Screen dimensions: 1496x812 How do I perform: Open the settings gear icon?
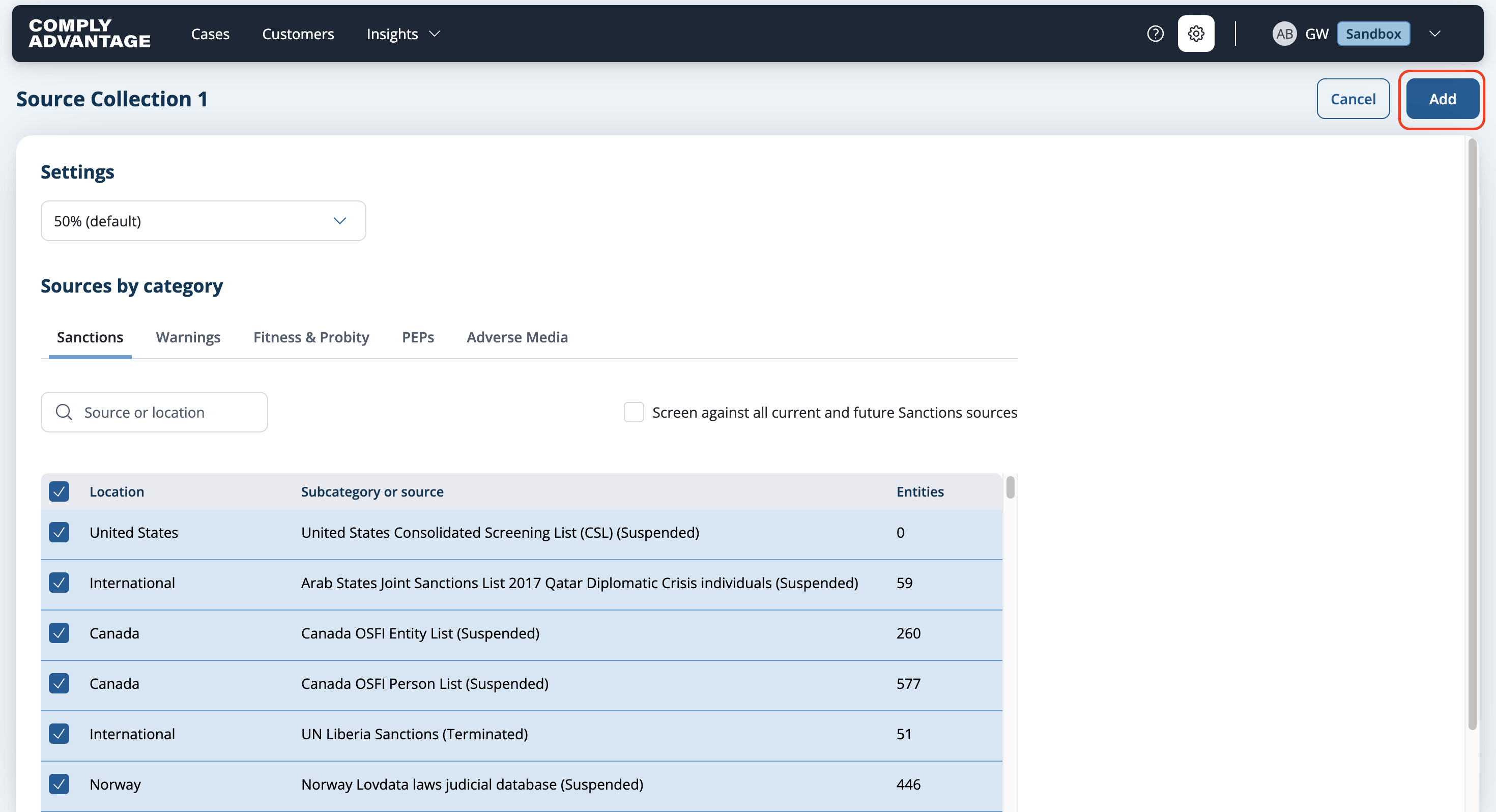(x=1196, y=34)
